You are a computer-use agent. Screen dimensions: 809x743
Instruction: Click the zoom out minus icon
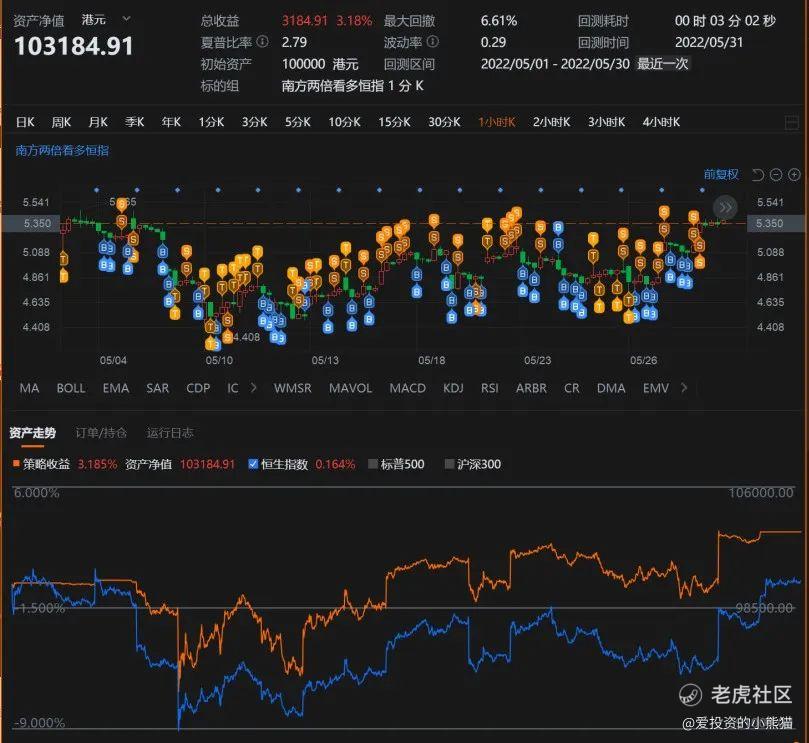point(776,175)
